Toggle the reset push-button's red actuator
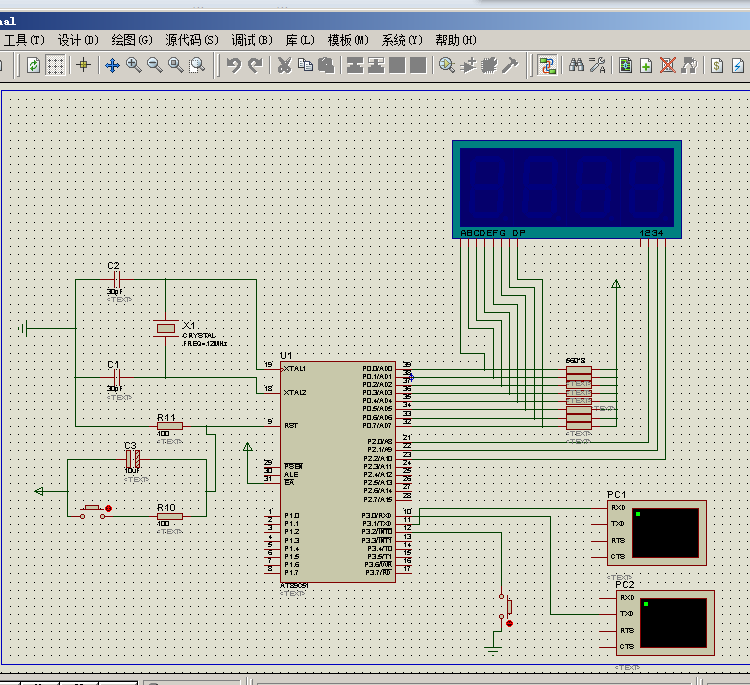 [x=109, y=508]
